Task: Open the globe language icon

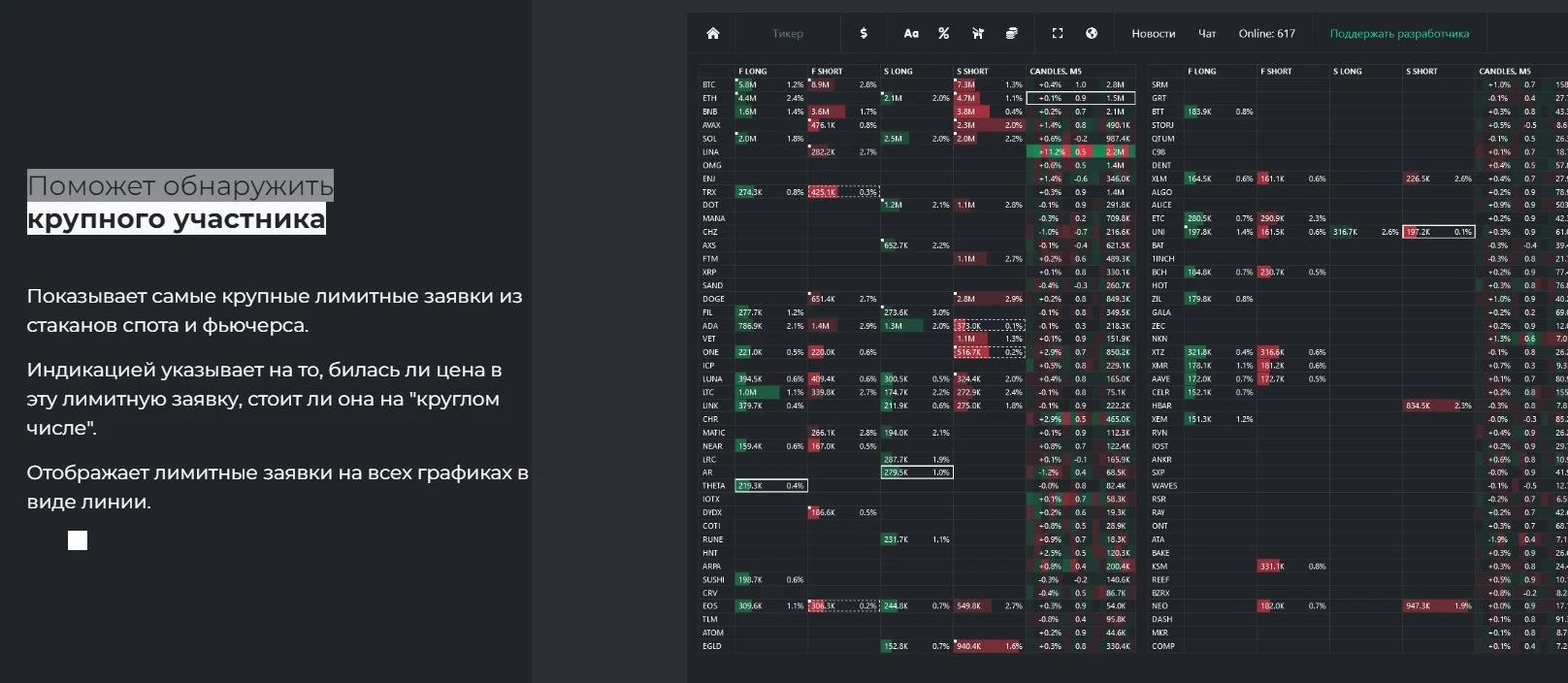Action: pyautogui.click(x=1092, y=33)
